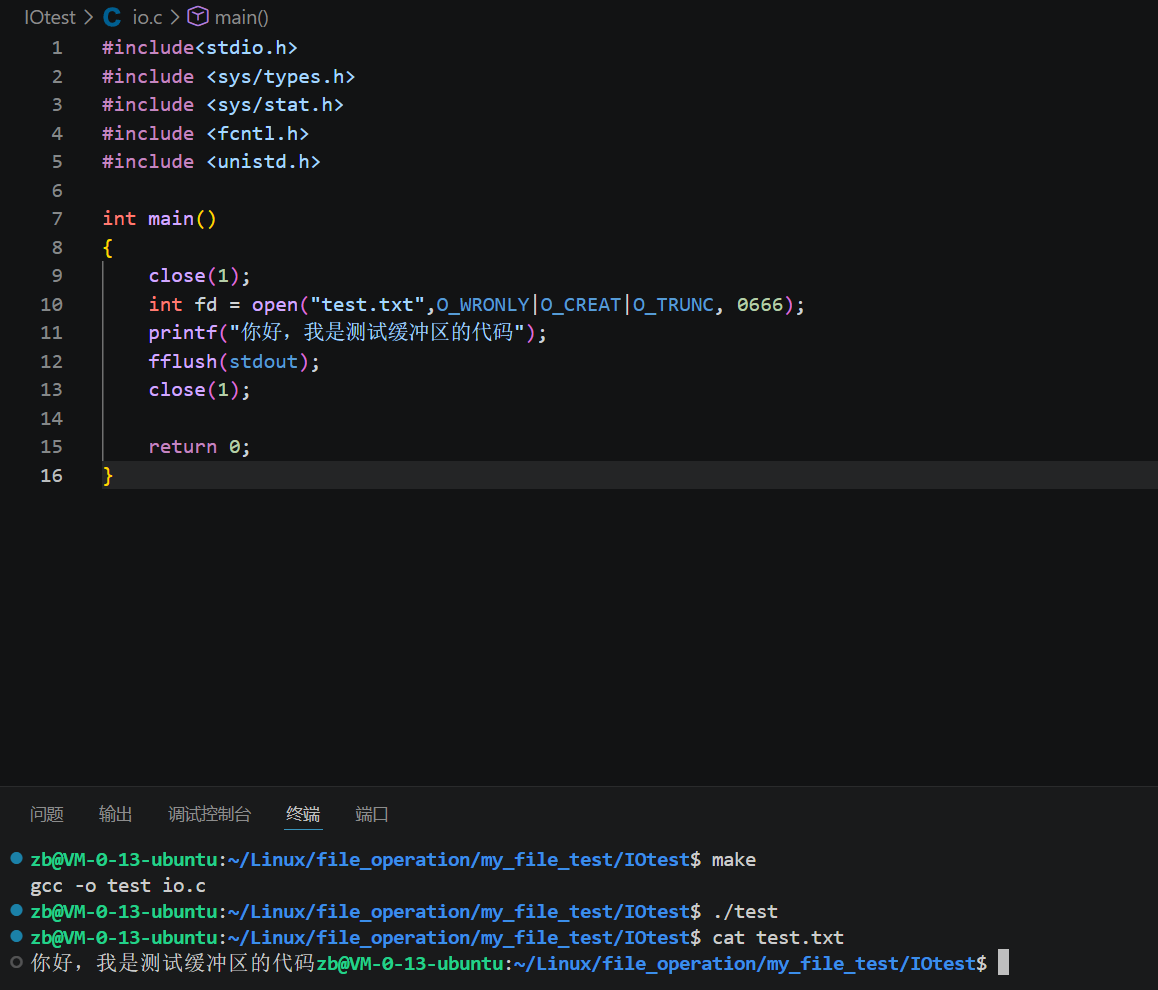1158x990 pixels.
Task: Click the opening brace on line 8
Action: (x=108, y=248)
